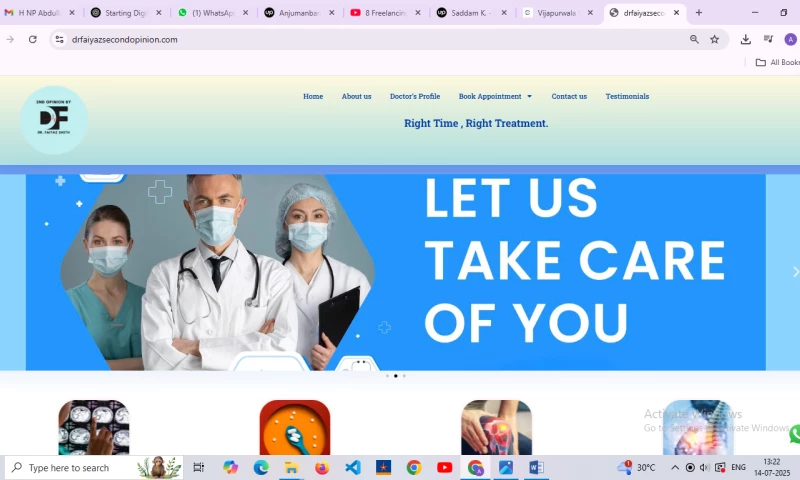The image size is (800, 480).
Task: View site information icon in address bar
Action: coord(59,39)
